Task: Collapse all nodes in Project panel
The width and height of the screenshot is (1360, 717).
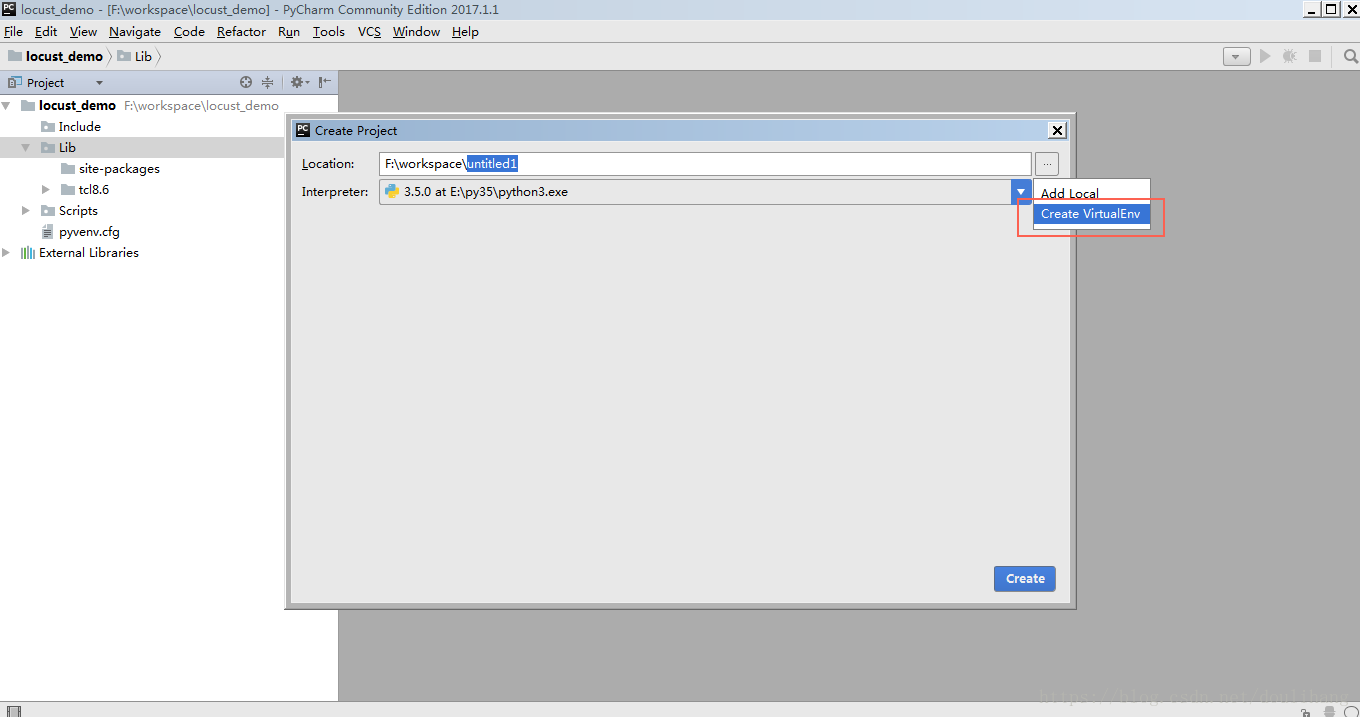Action: tap(267, 83)
